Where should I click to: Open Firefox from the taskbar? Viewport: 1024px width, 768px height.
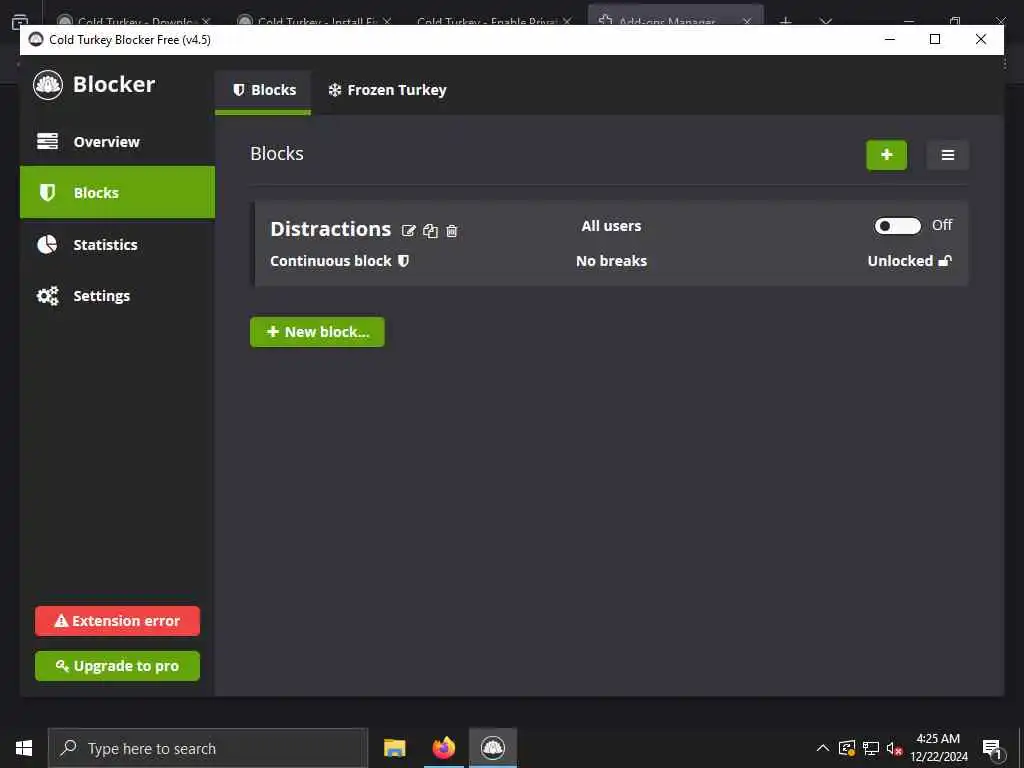[x=444, y=748]
